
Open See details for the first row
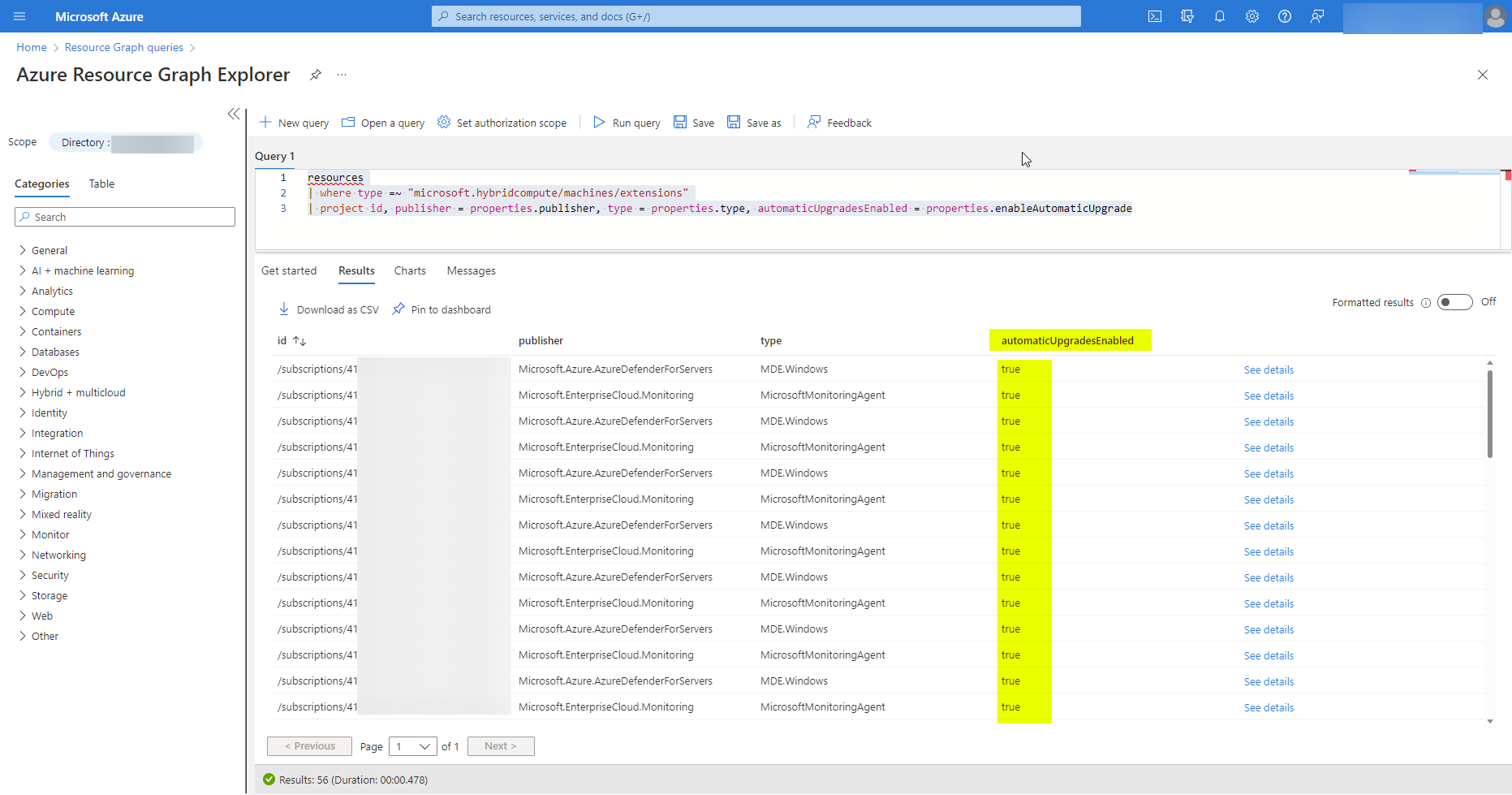coord(1269,369)
